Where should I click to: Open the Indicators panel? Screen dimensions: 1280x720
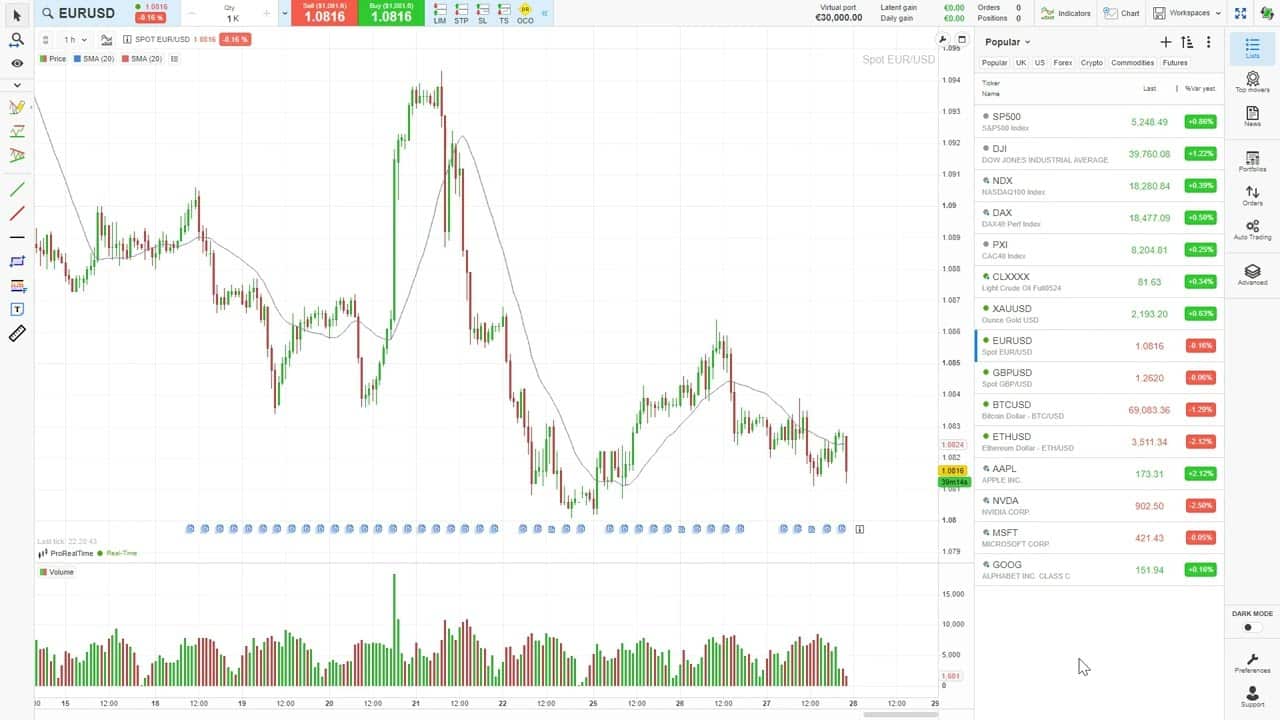1066,13
